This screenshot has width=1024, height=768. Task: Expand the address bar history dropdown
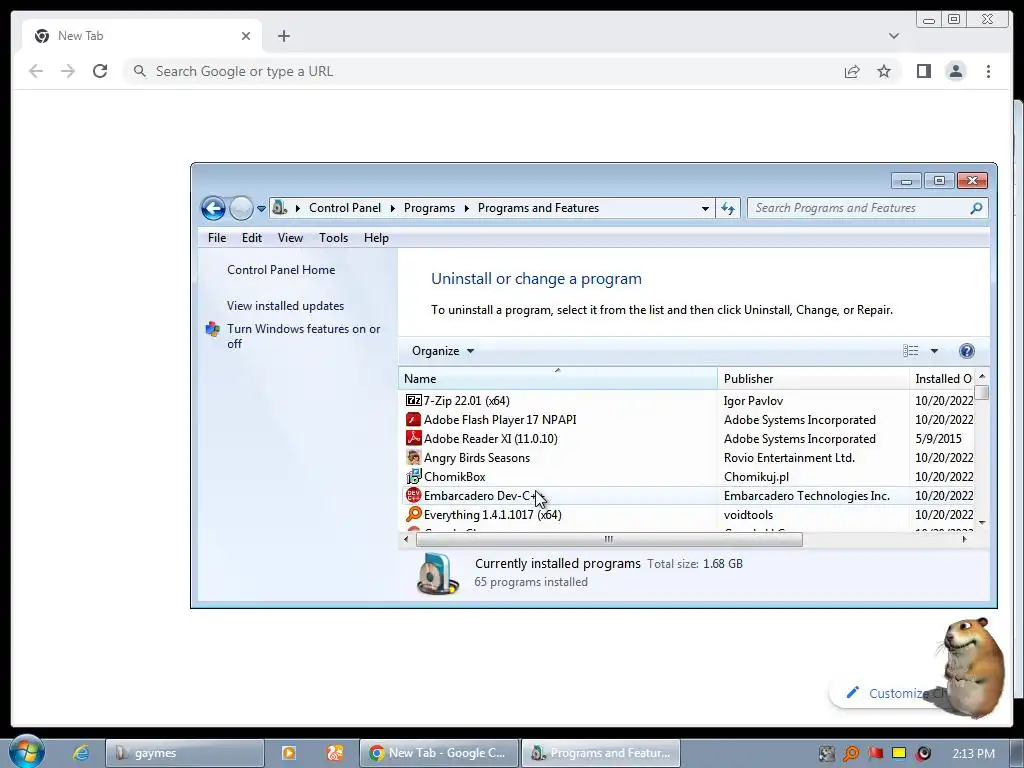tap(705, 208)
